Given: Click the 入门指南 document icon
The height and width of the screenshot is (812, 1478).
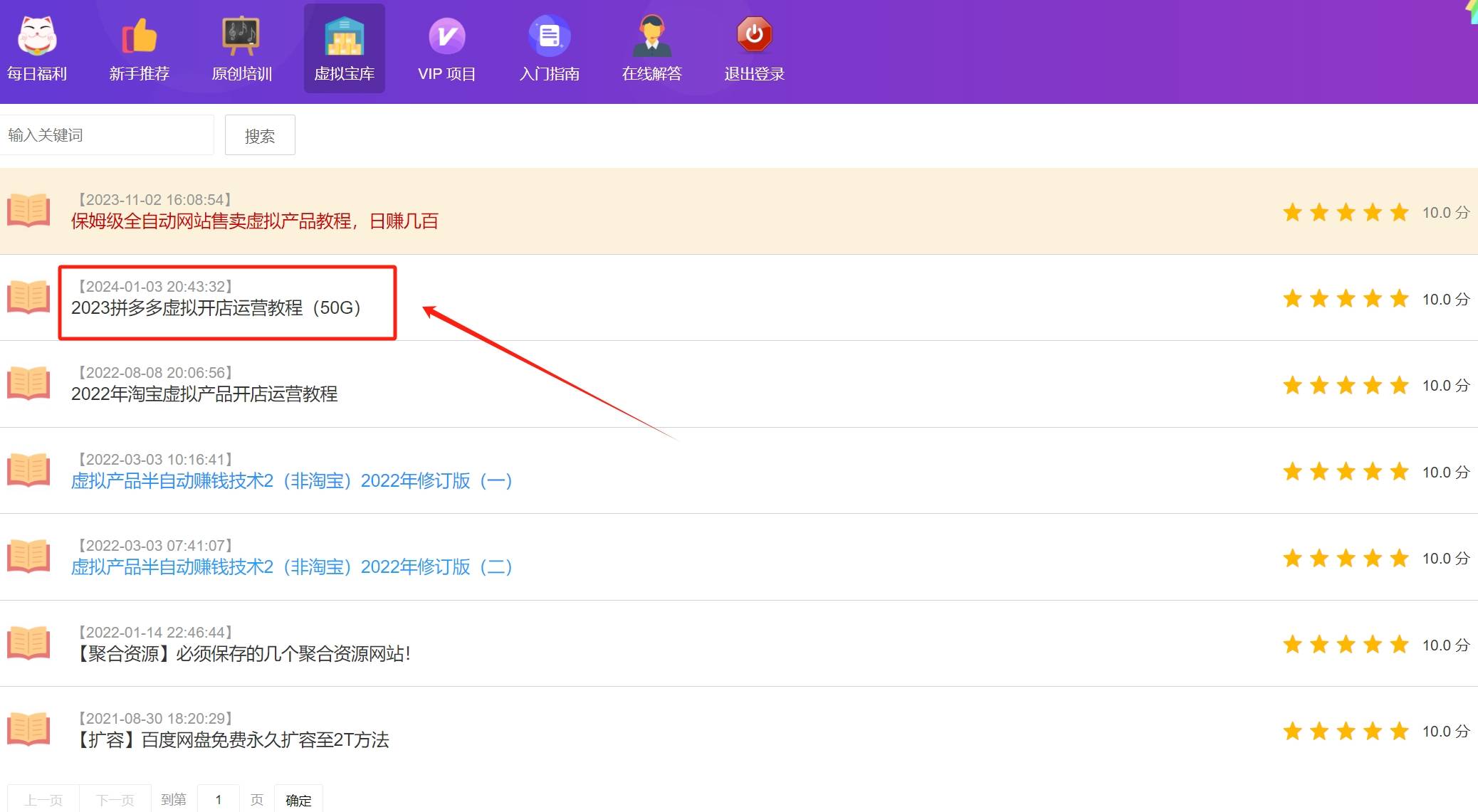Looking at the screenshot, I should 550,35.
